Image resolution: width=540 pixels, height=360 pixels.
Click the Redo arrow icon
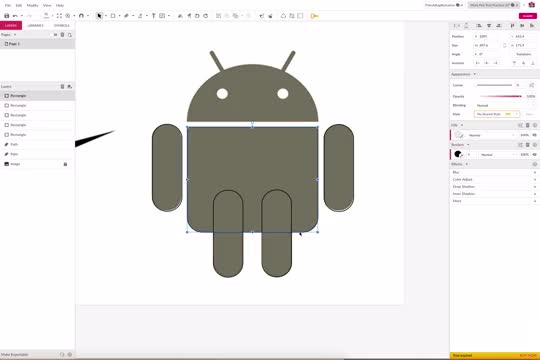[x=29, y=16]
